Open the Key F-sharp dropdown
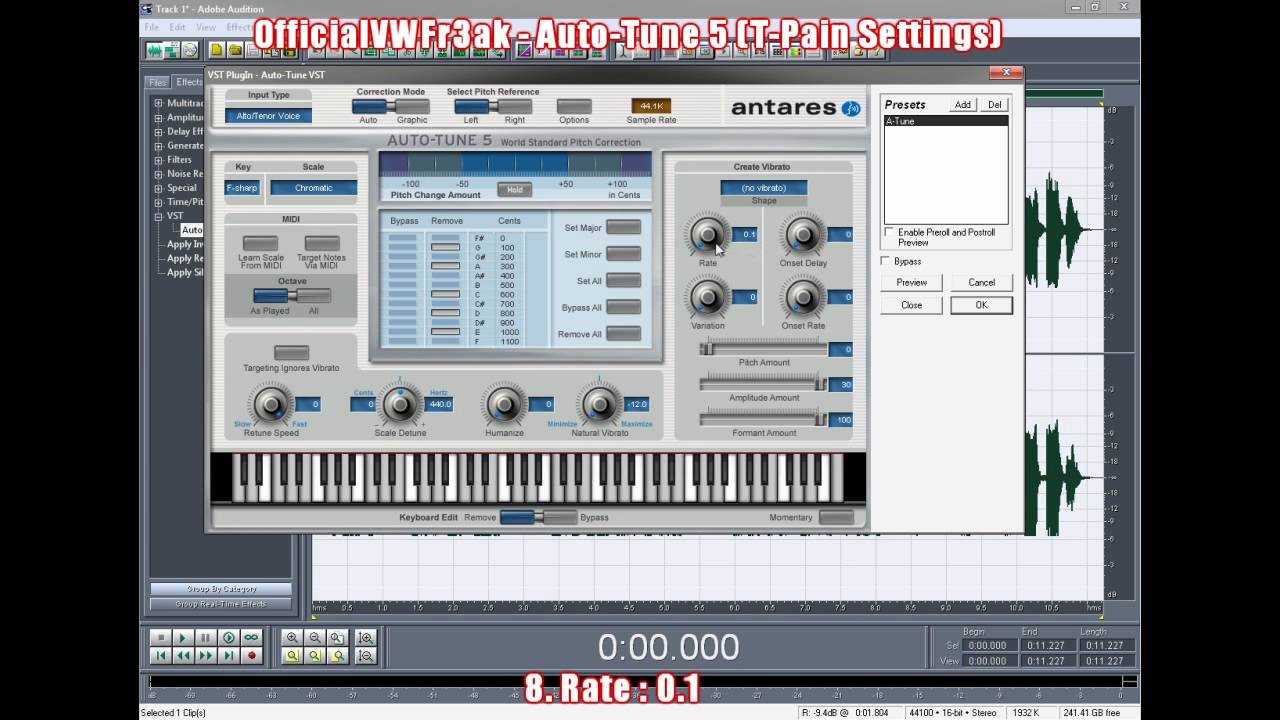The image size is (1280, 720). [242, 188]
